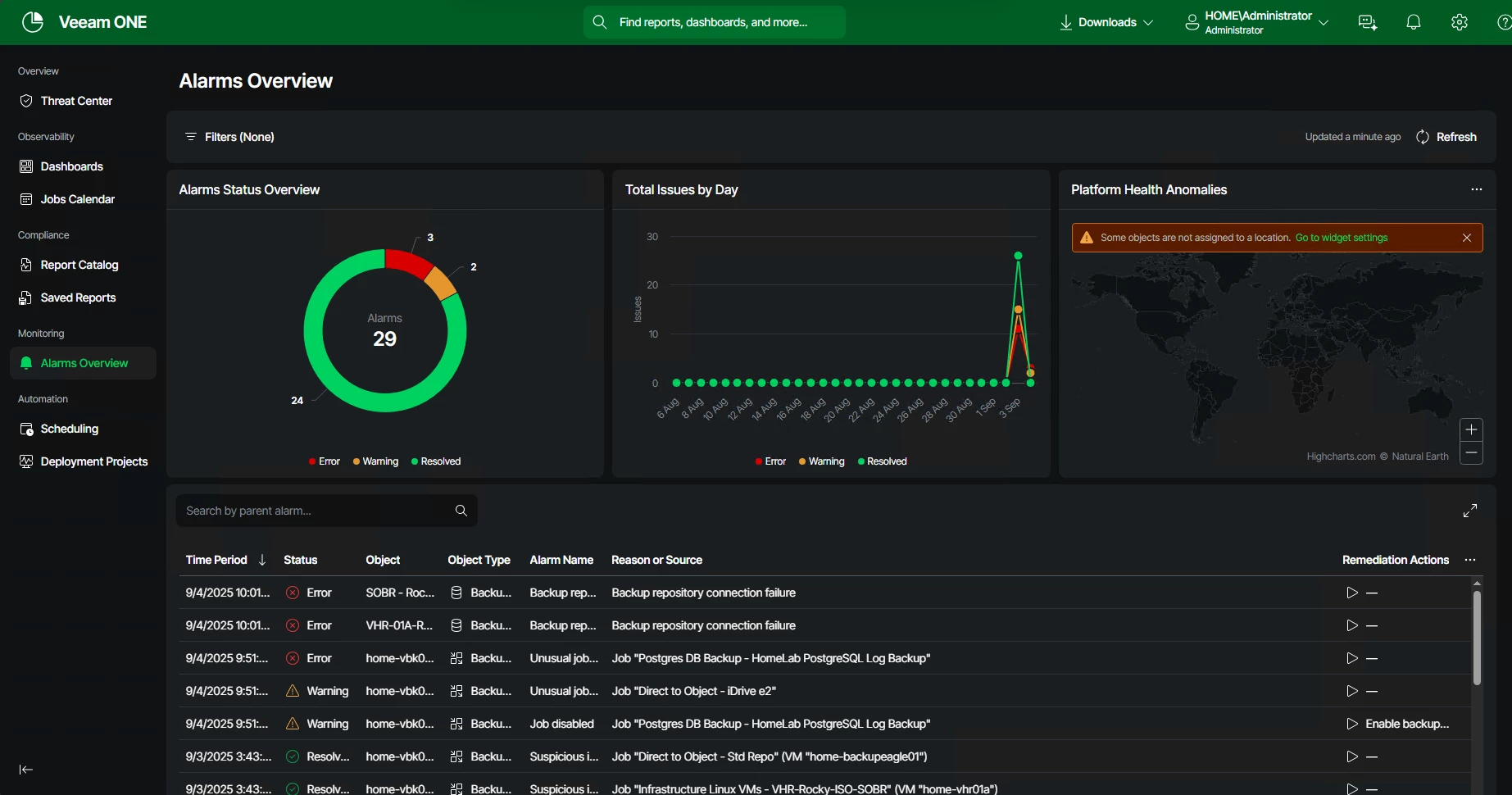
Task: Zoom out on the world map
Action: click(x=1472, y=453)
